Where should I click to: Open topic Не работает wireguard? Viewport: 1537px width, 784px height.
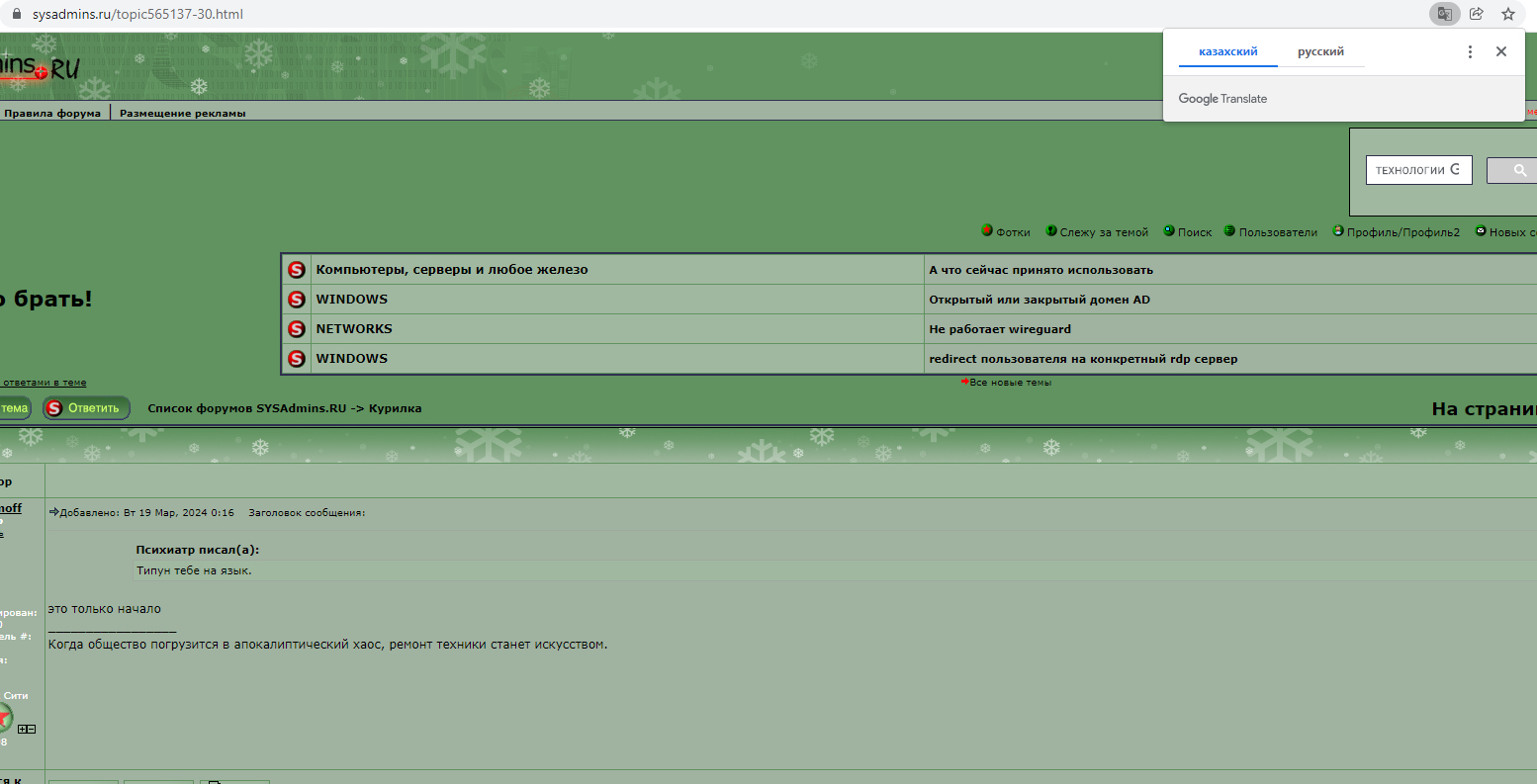1000,329
